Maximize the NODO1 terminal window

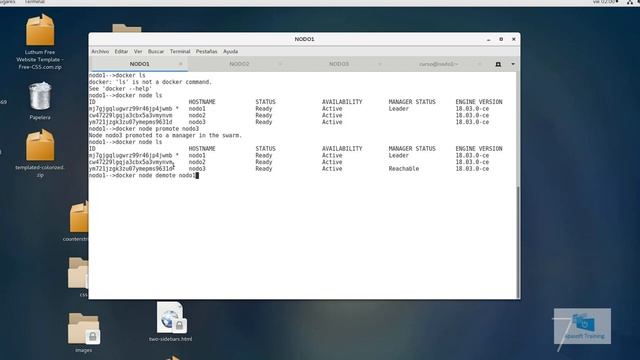point(501,39)
